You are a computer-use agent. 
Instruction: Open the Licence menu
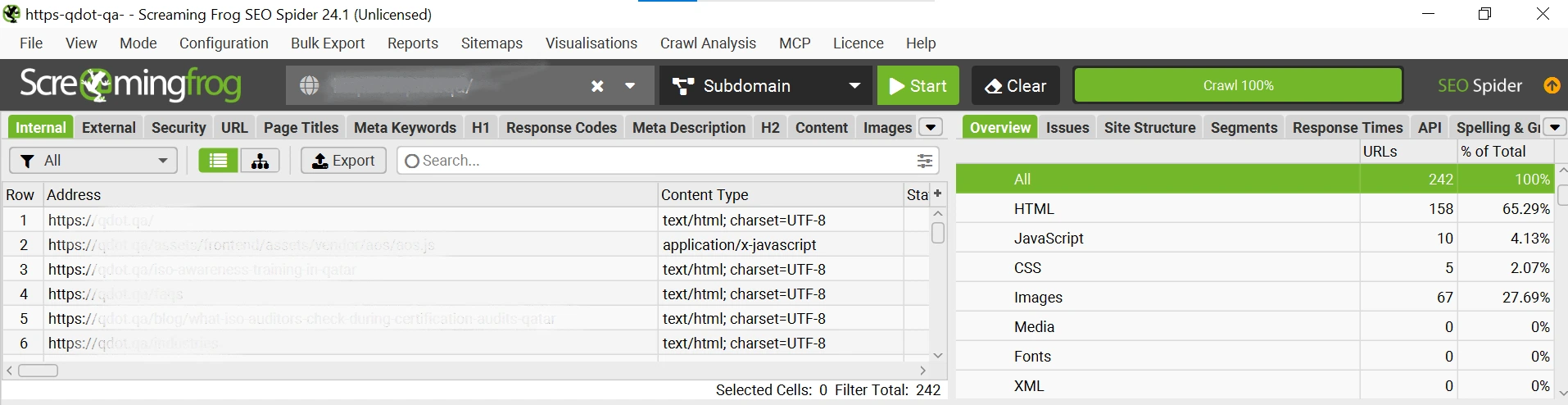[859, 43]
